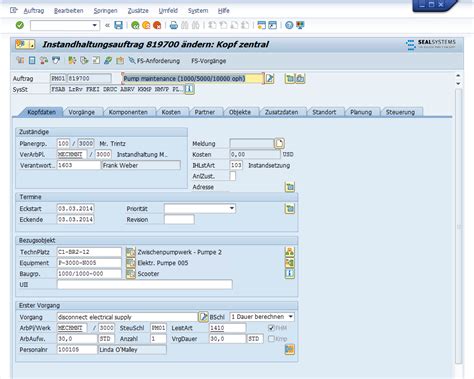
Task: Click the info icon at right of Baugrp. row
Action: tap(290, 273)
